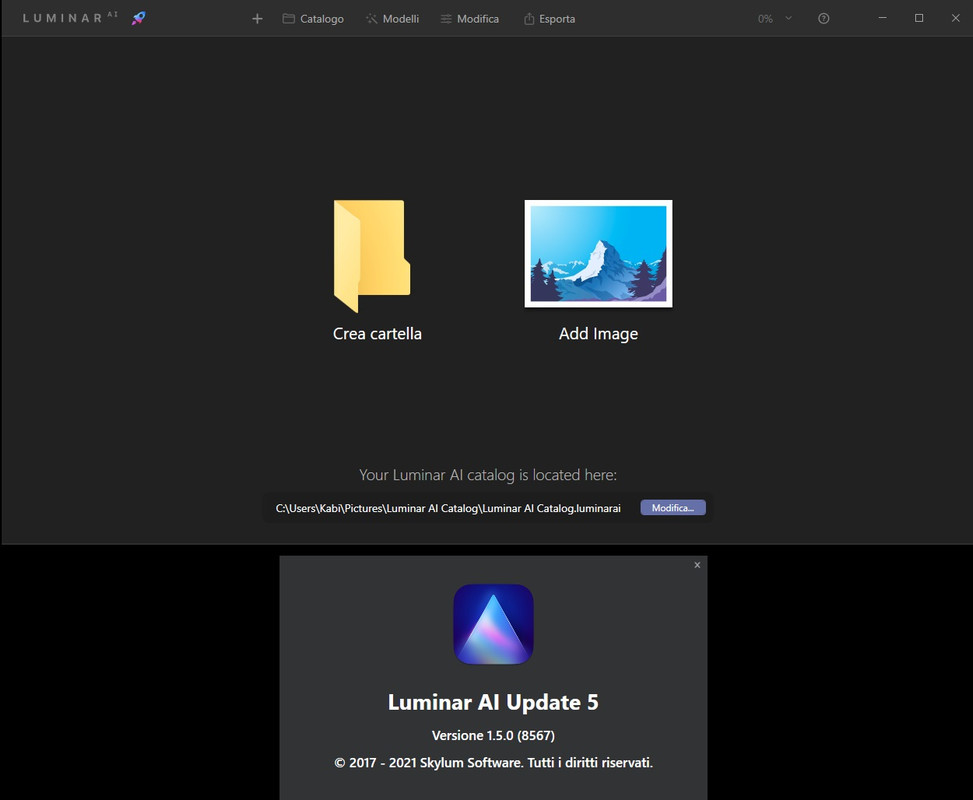The height and width of the screenshot is (800, 973).
Task: Click the Crea cartella folder icon
Action: click(372, 256)
